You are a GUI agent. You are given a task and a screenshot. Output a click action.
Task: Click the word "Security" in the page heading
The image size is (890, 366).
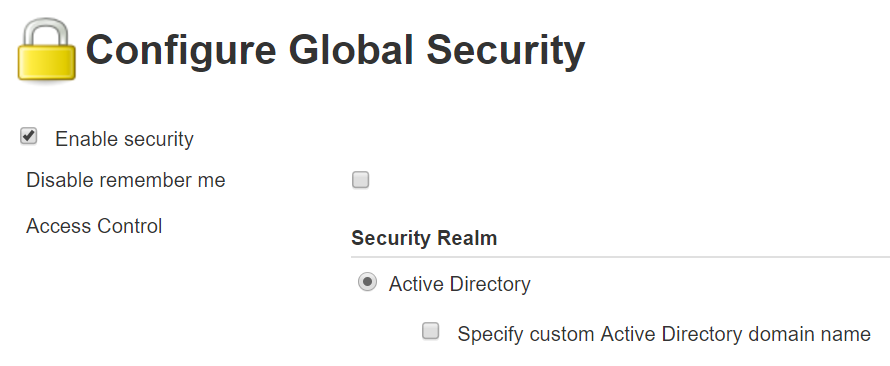pos(505,51)
